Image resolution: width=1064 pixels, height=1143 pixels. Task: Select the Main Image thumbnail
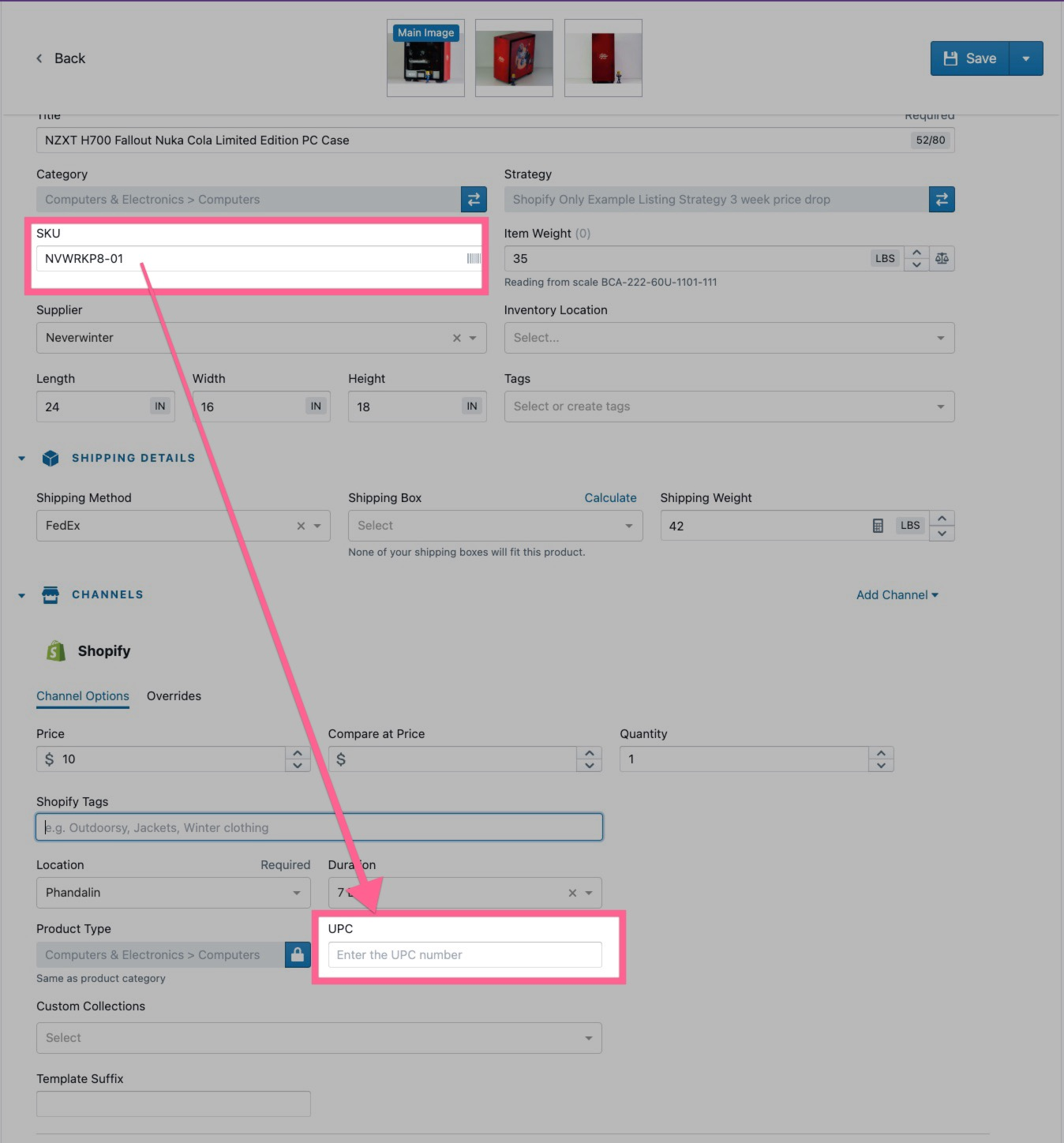425,58
